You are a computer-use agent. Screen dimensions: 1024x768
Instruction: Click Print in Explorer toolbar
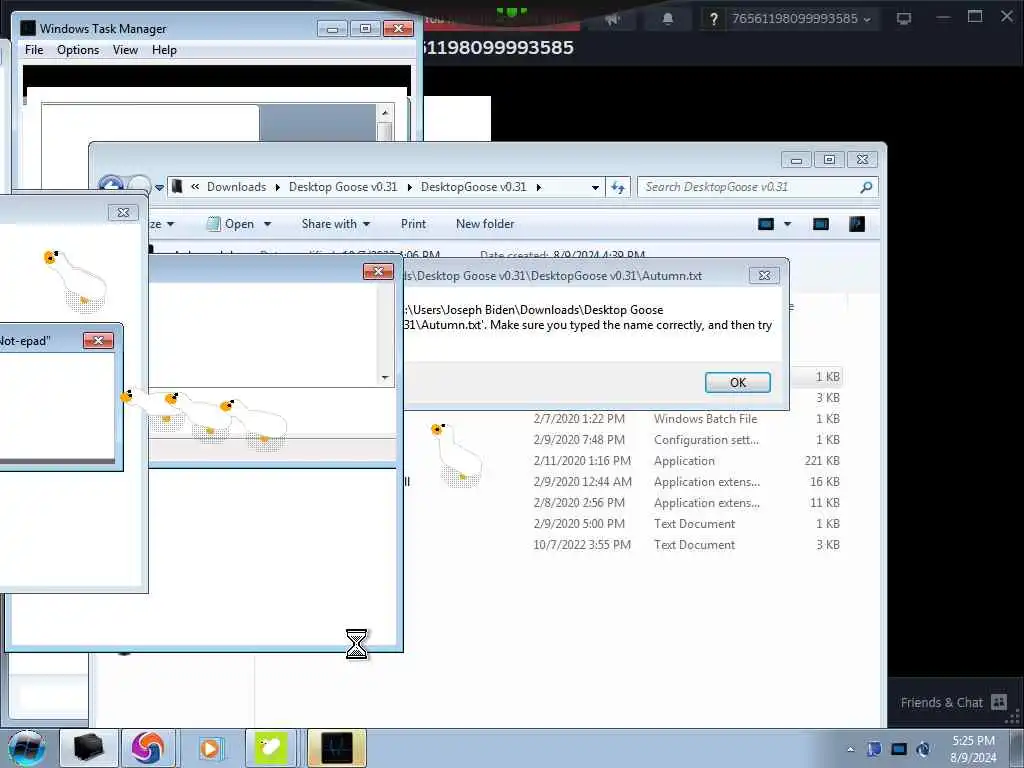pos(413,224)
